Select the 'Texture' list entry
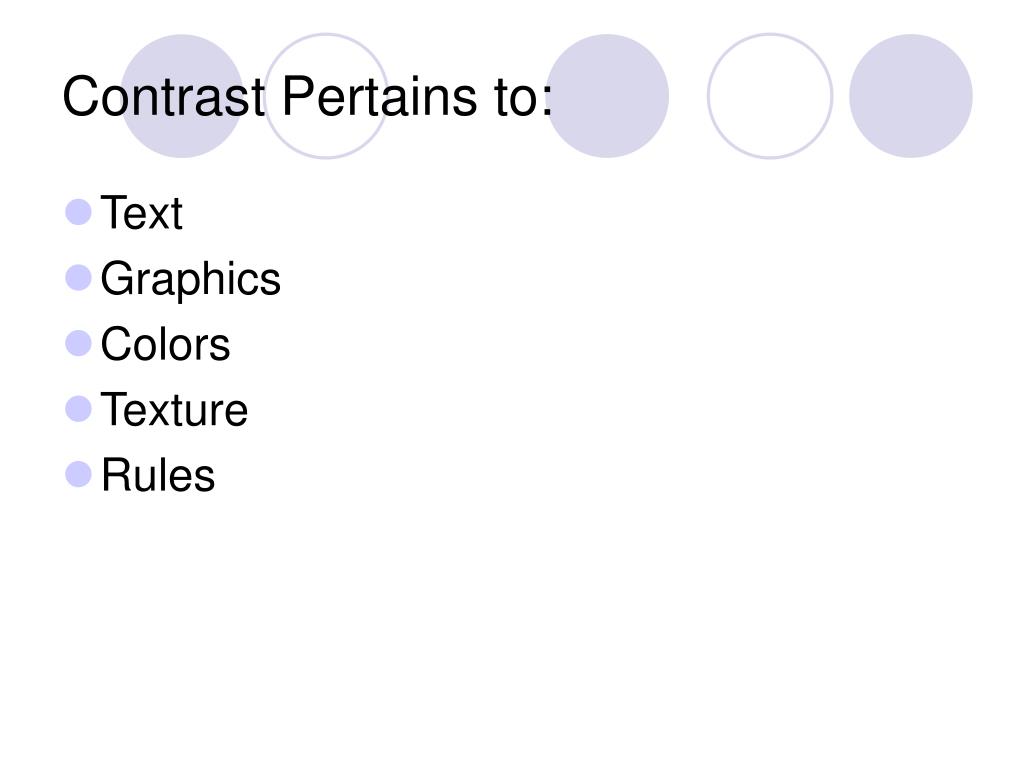 174,409
